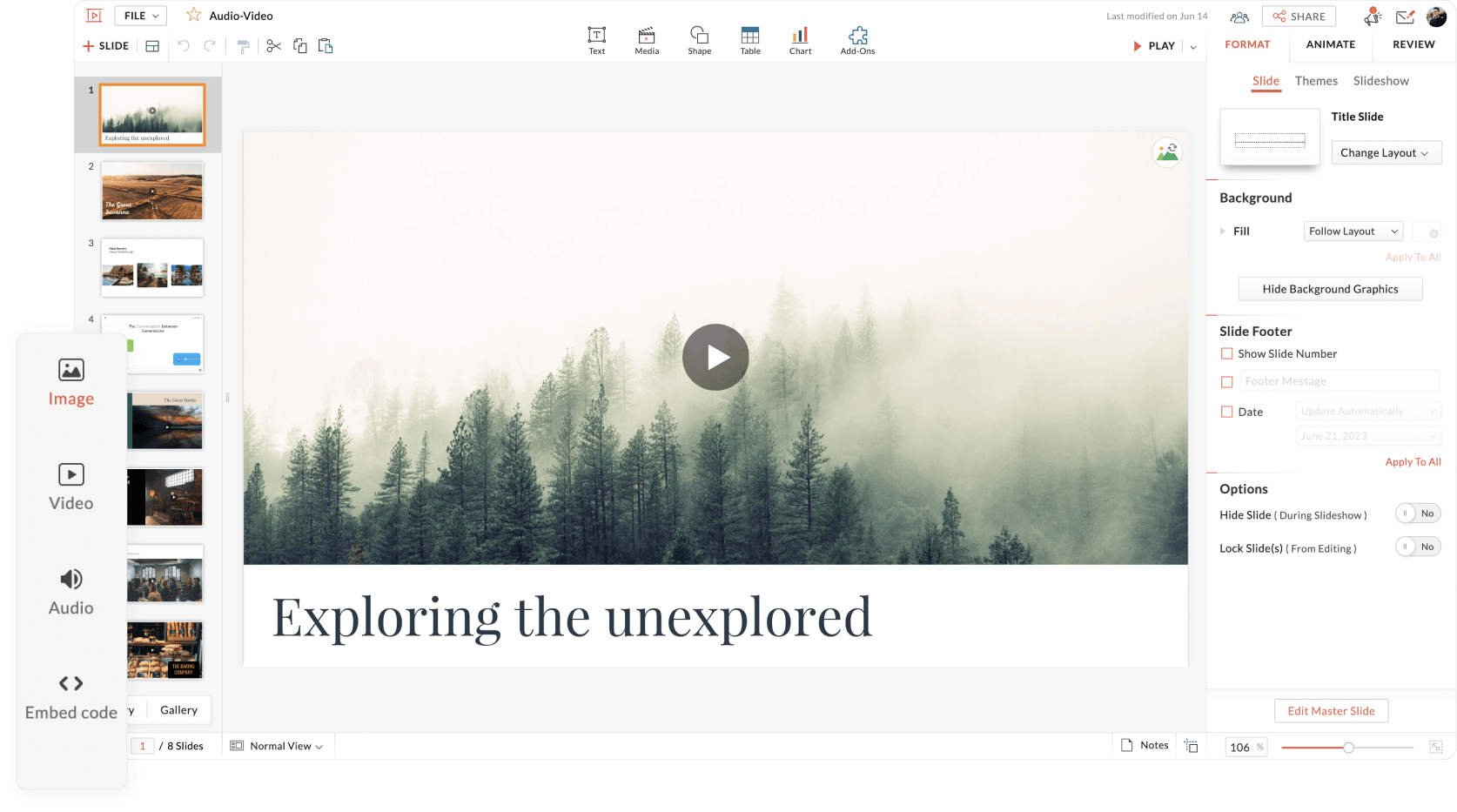The image size is (1457, 812).
Task: Check the Date footer checkbox
Action: pos(1227,412)
